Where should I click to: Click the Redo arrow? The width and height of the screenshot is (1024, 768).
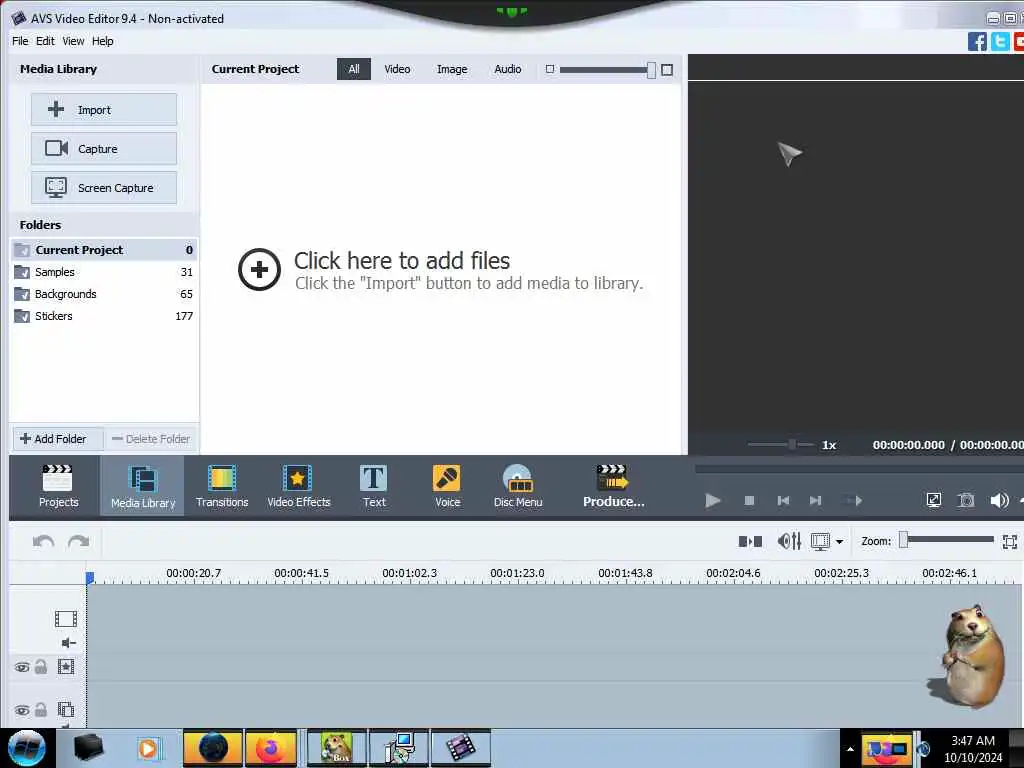coord(78,541)
